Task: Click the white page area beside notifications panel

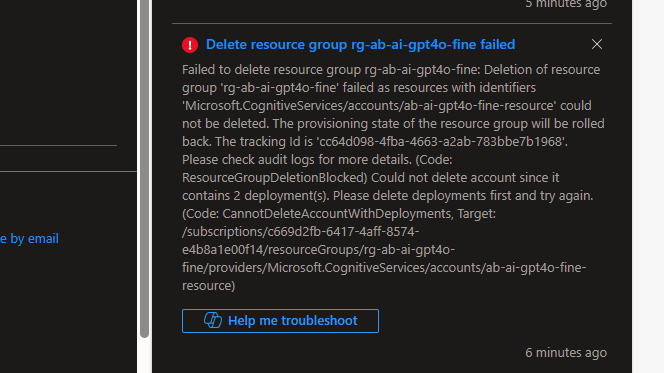Action: coord(648,186)
